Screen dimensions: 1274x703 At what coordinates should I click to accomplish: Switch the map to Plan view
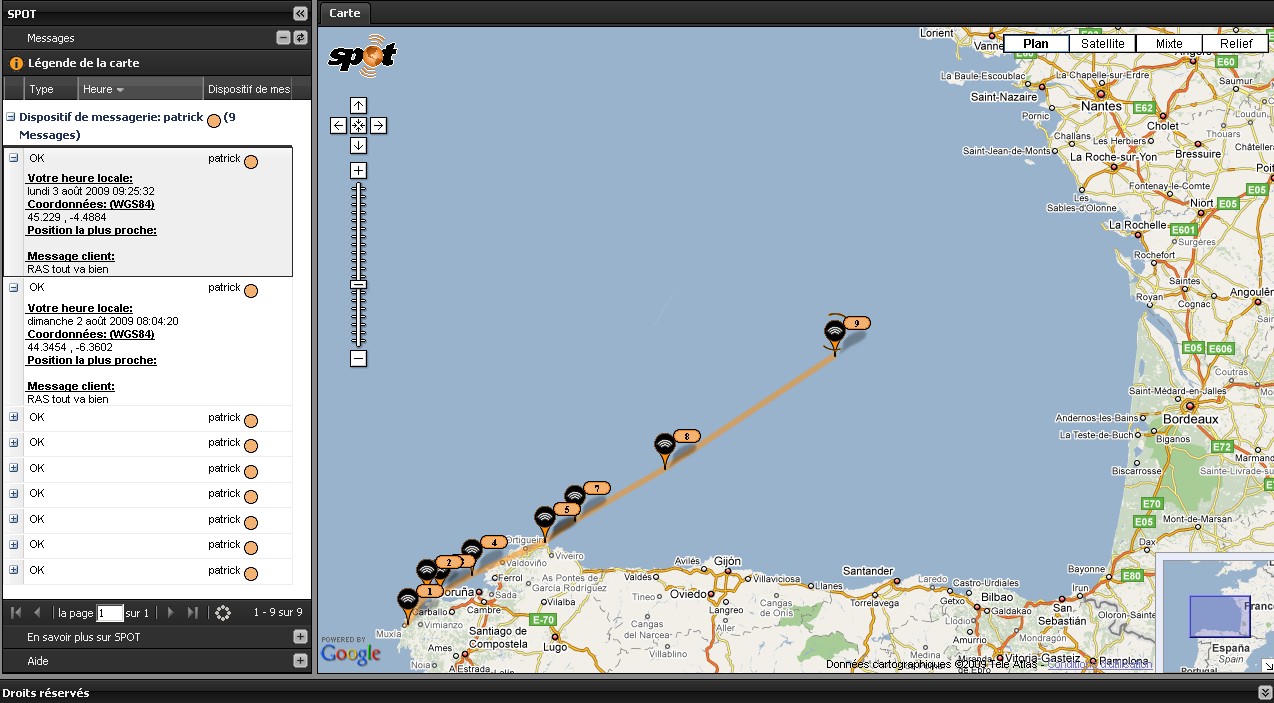(1036, 44)
